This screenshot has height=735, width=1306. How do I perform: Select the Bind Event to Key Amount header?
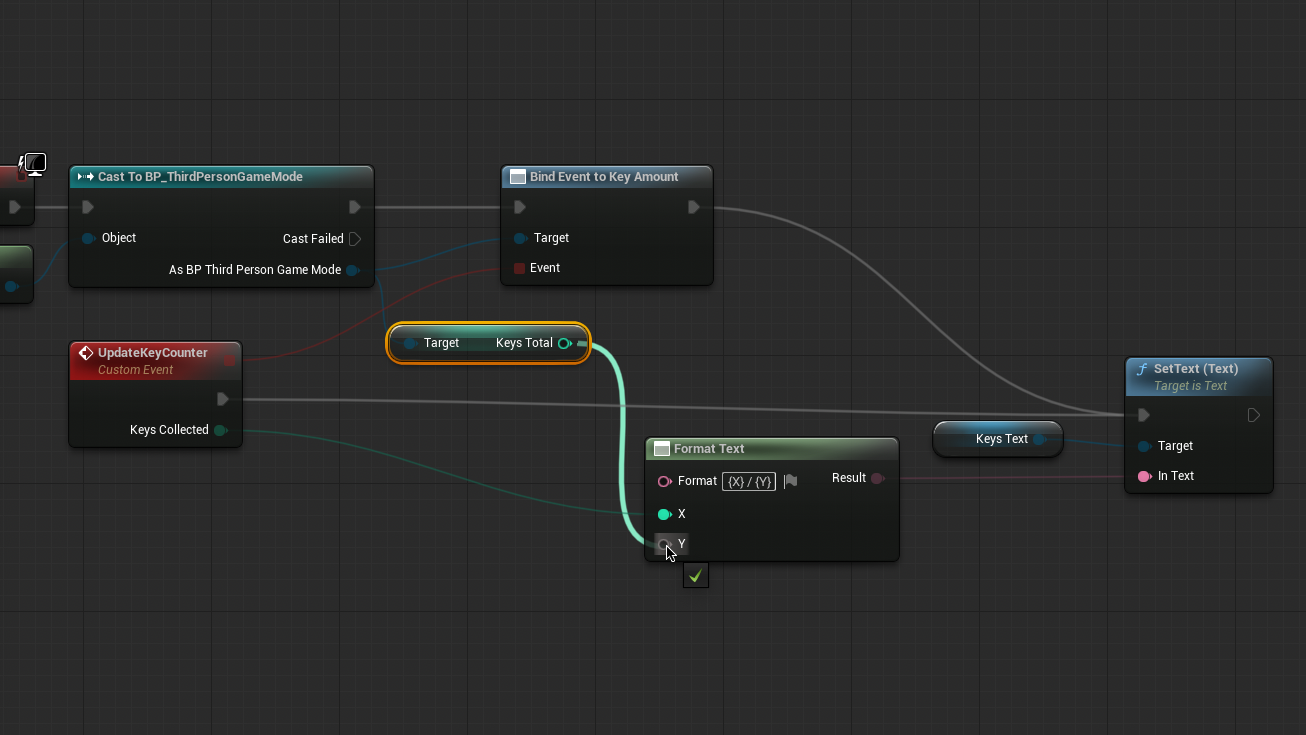pyautogui.click(x=604, y=177)
